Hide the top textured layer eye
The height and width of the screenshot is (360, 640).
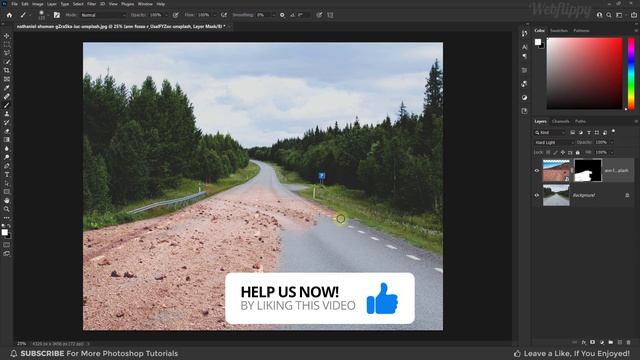(x=537, y=171)
